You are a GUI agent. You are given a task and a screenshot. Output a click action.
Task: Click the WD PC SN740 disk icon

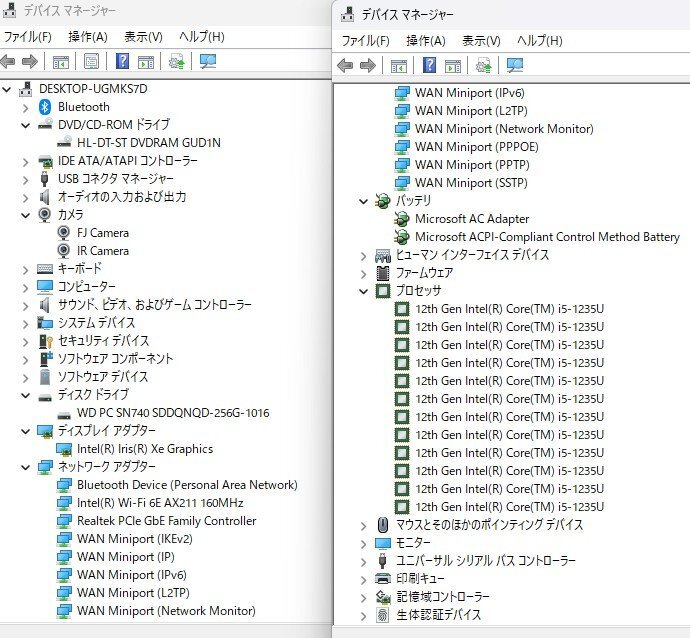[x=64, y=414]
